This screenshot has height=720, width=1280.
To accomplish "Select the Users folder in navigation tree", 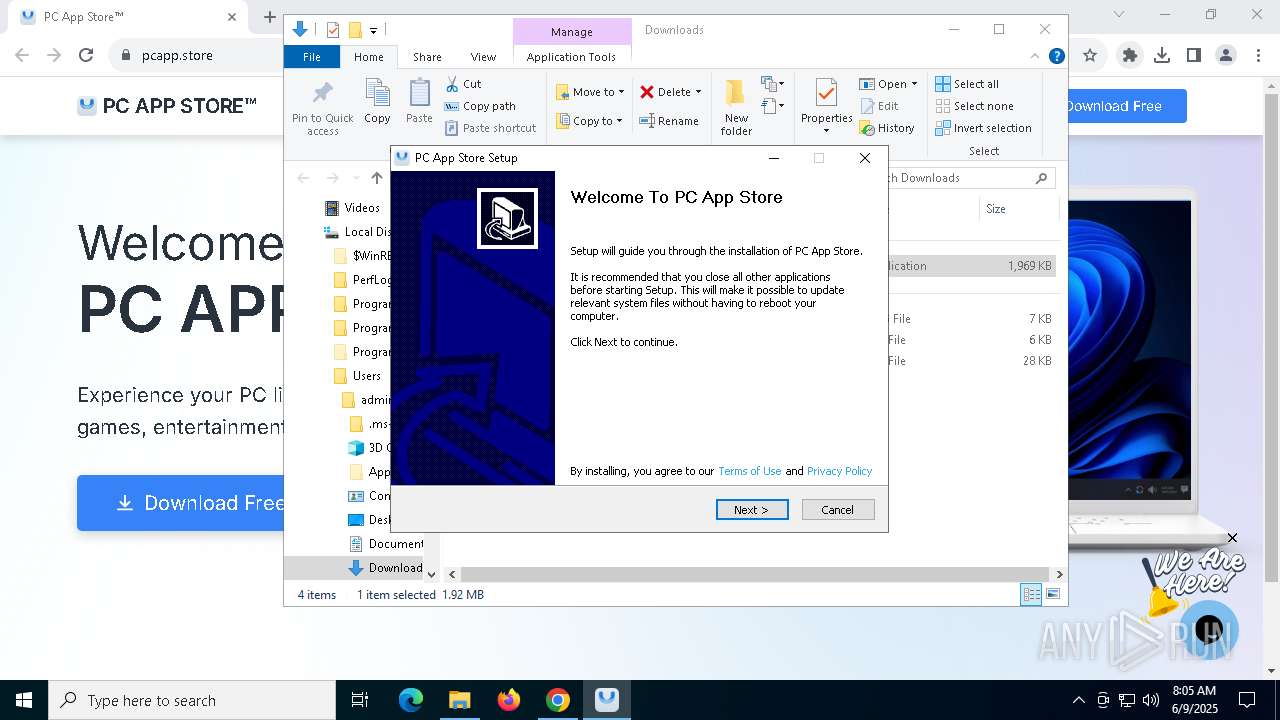I will point(357,376).
